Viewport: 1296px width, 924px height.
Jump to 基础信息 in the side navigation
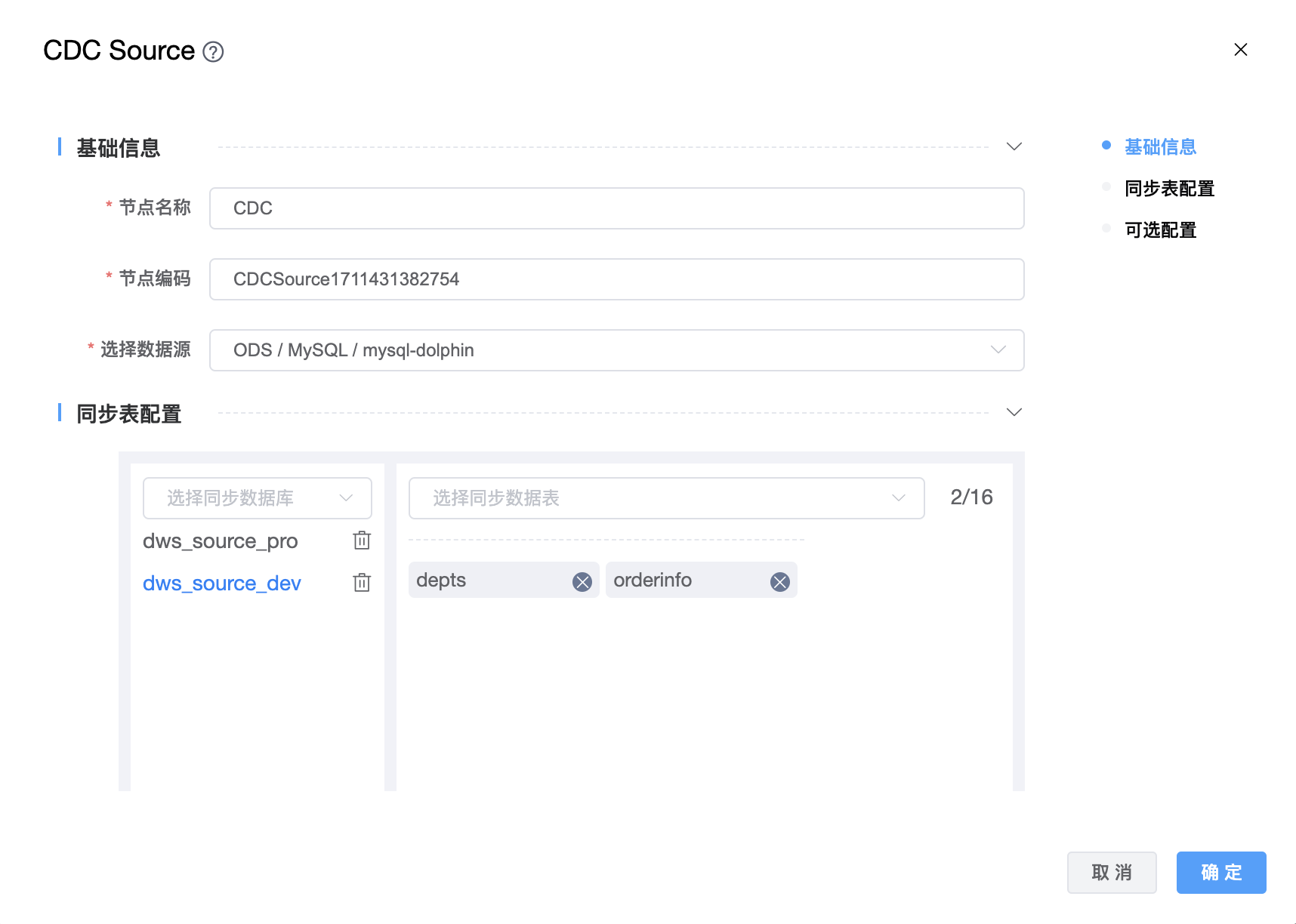pos(1160,146)
